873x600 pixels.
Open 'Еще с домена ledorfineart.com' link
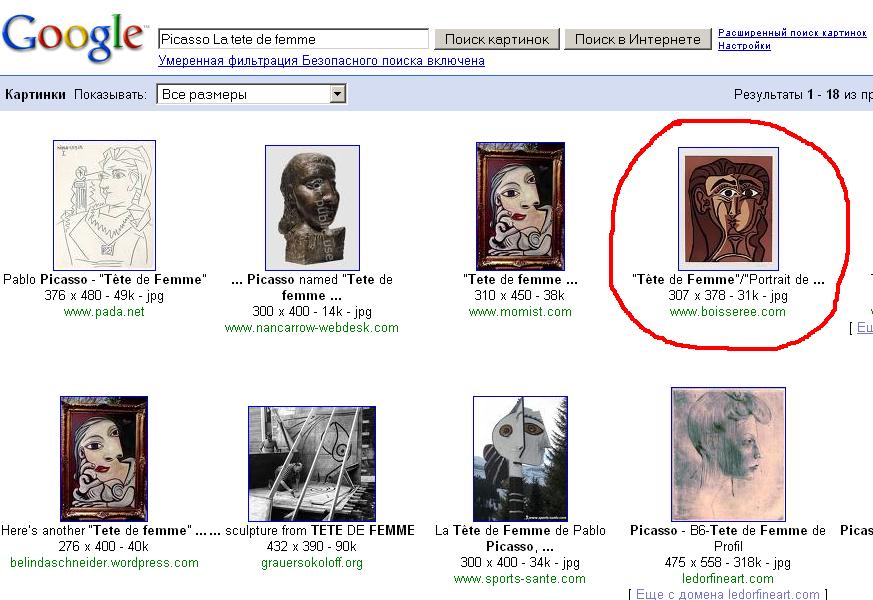[x=727, y=594]
